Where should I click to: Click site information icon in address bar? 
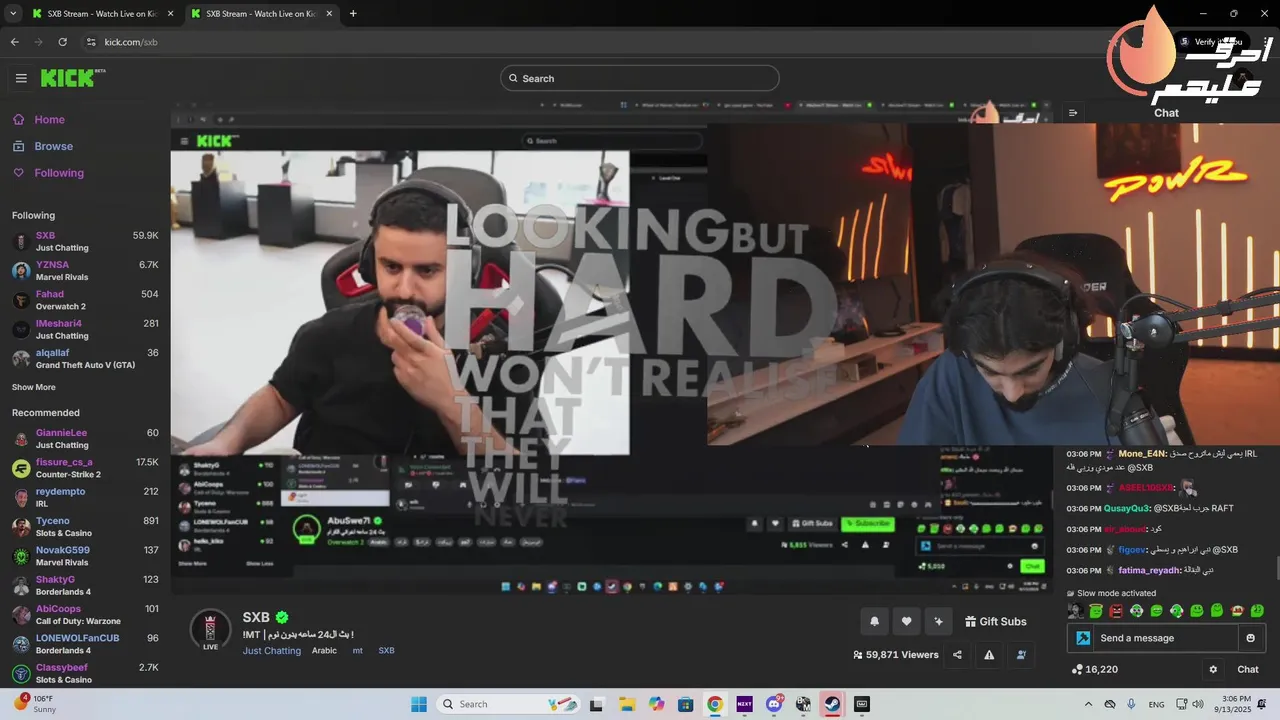91,42
